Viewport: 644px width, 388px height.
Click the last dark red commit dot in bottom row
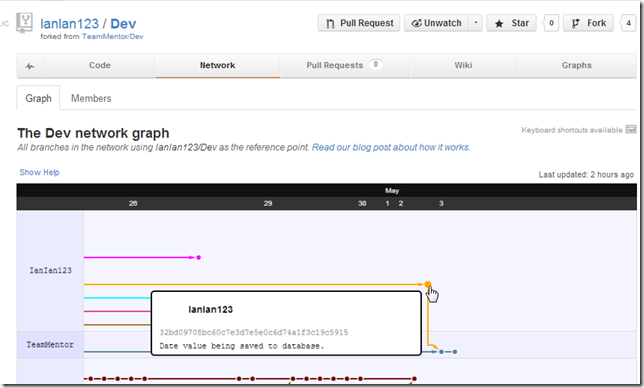[x=414, y=379]
